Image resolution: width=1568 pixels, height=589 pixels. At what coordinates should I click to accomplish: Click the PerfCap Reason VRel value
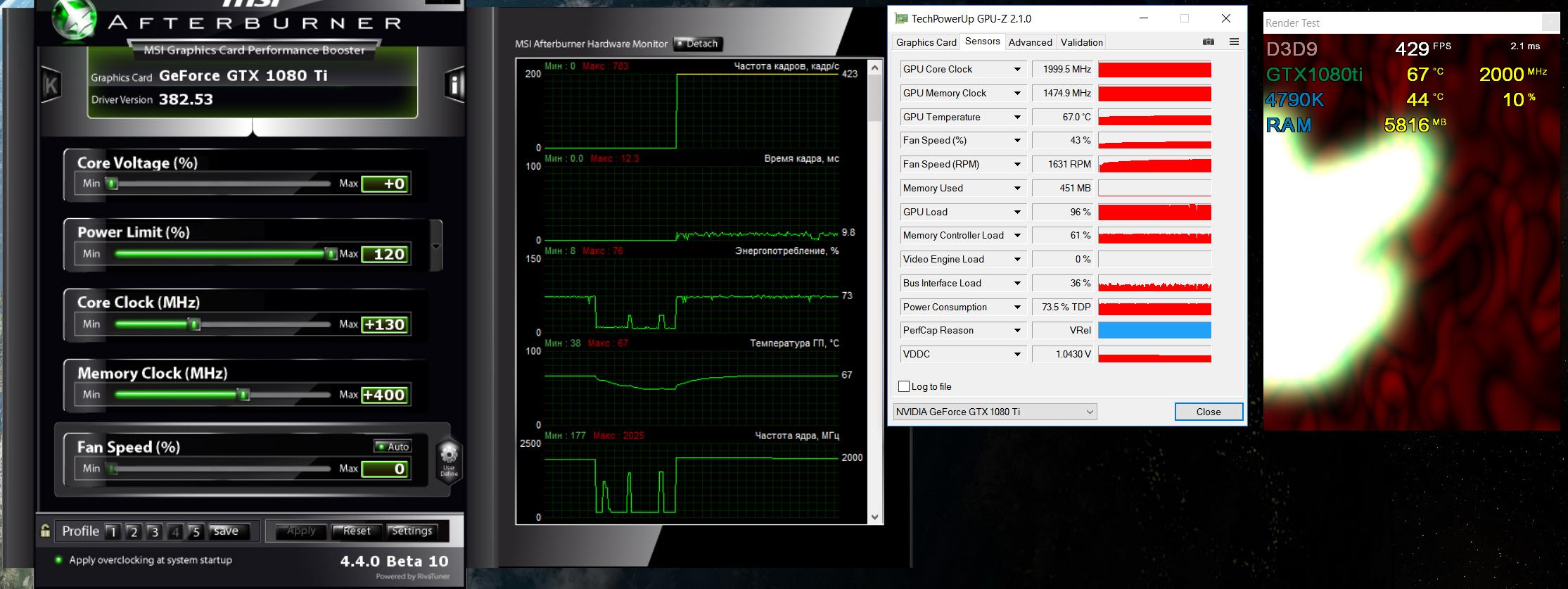[x=1064, y=331]
